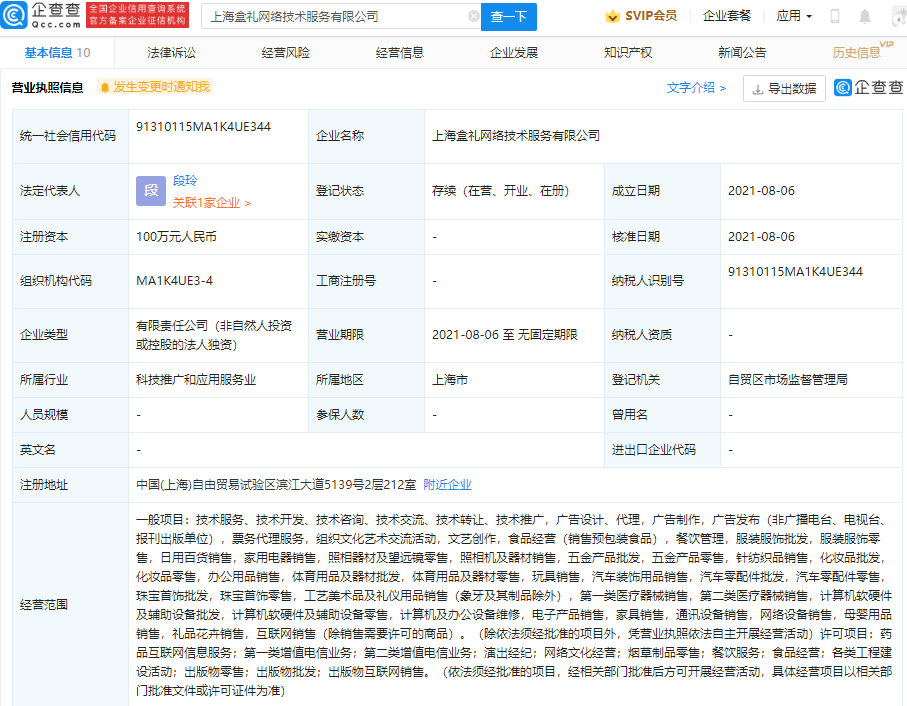Open 关联1家企业 link
The height and width of the screenshot is (706, 907).
[x=212, y=203]
